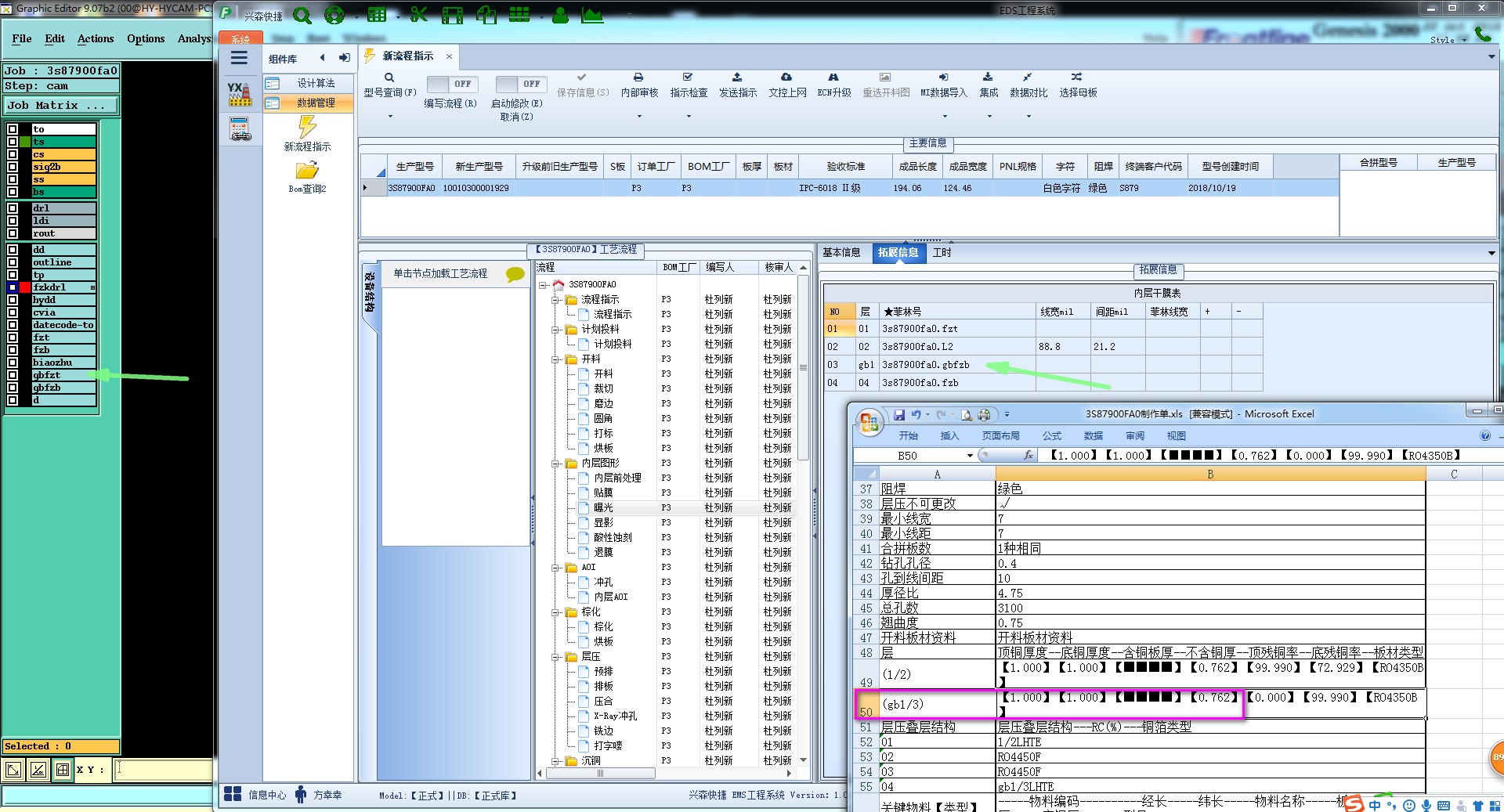The height and width of the screenshot is (812, 1504).
Task: Open Excel 页面布局 ribbon tab
Action: [1000, 436]
